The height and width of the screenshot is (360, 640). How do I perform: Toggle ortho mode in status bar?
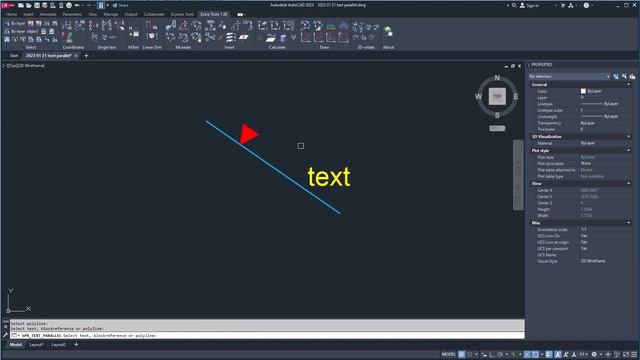(491, 354)
